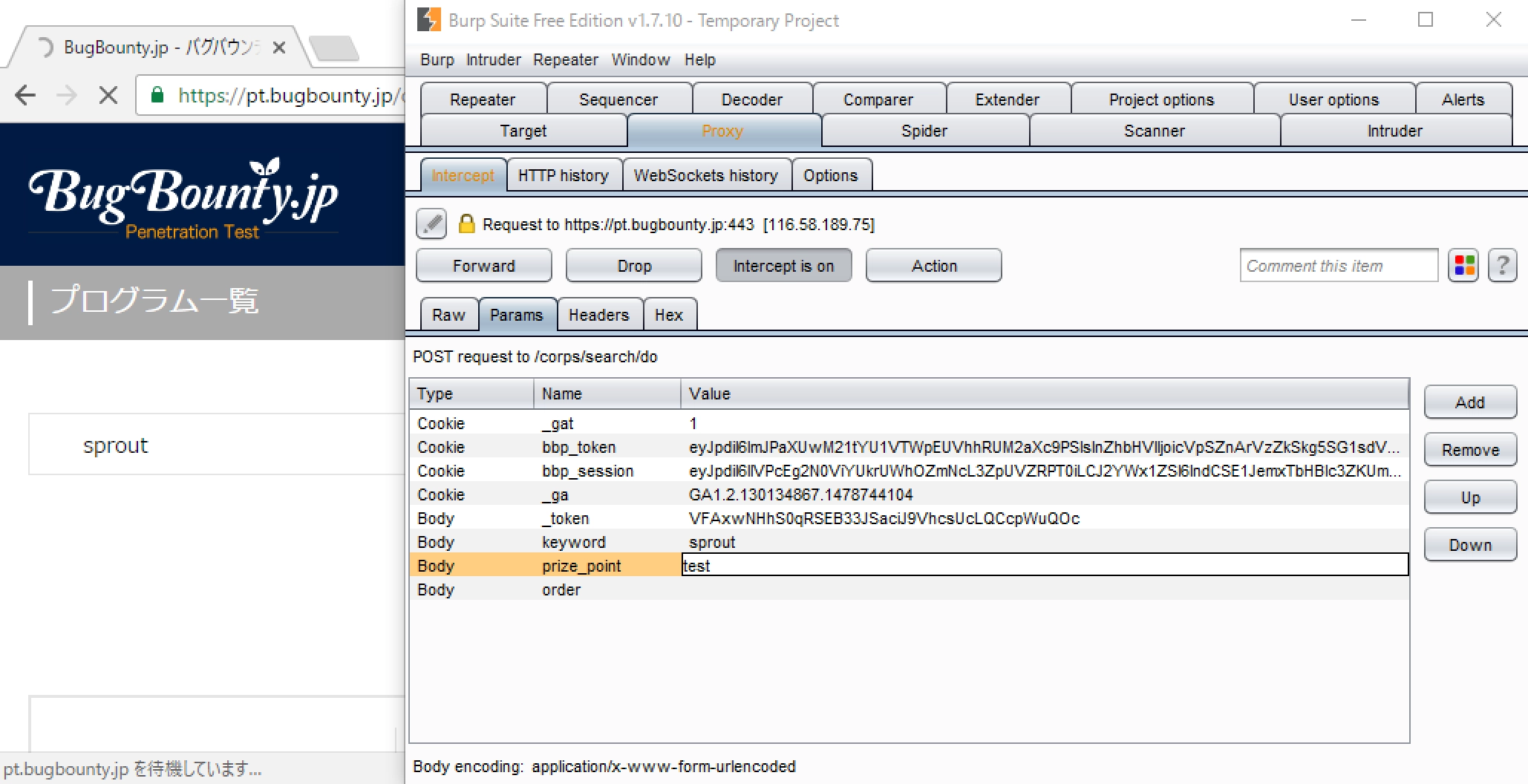Click the pencil edit icon beside request URL

click(431, 223)
